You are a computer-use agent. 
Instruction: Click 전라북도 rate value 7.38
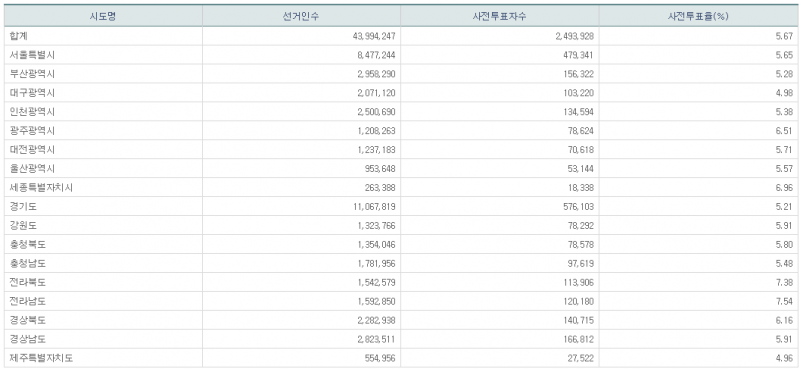784,282
